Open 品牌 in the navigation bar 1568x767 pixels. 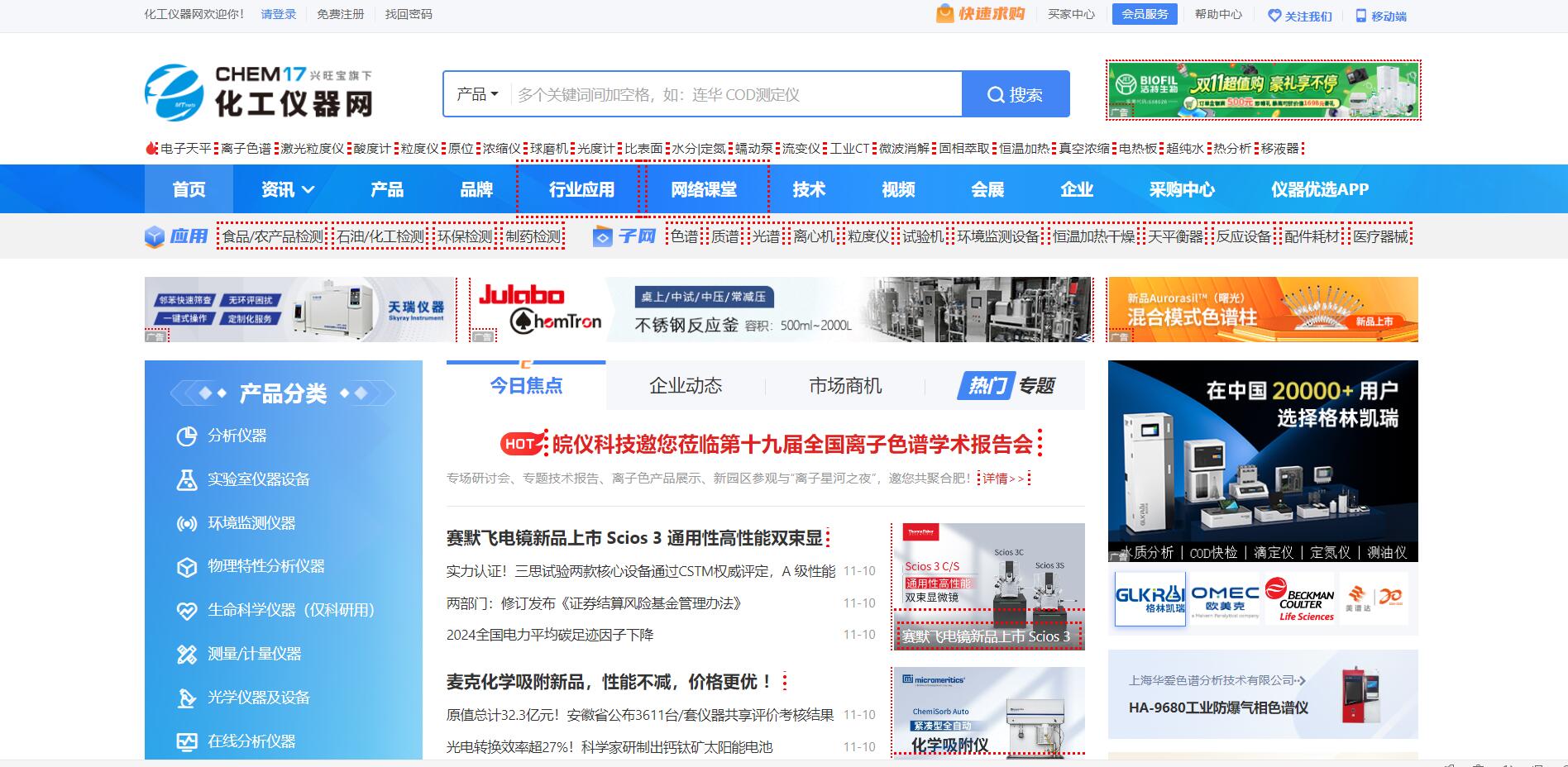click(x=476, y=189)
